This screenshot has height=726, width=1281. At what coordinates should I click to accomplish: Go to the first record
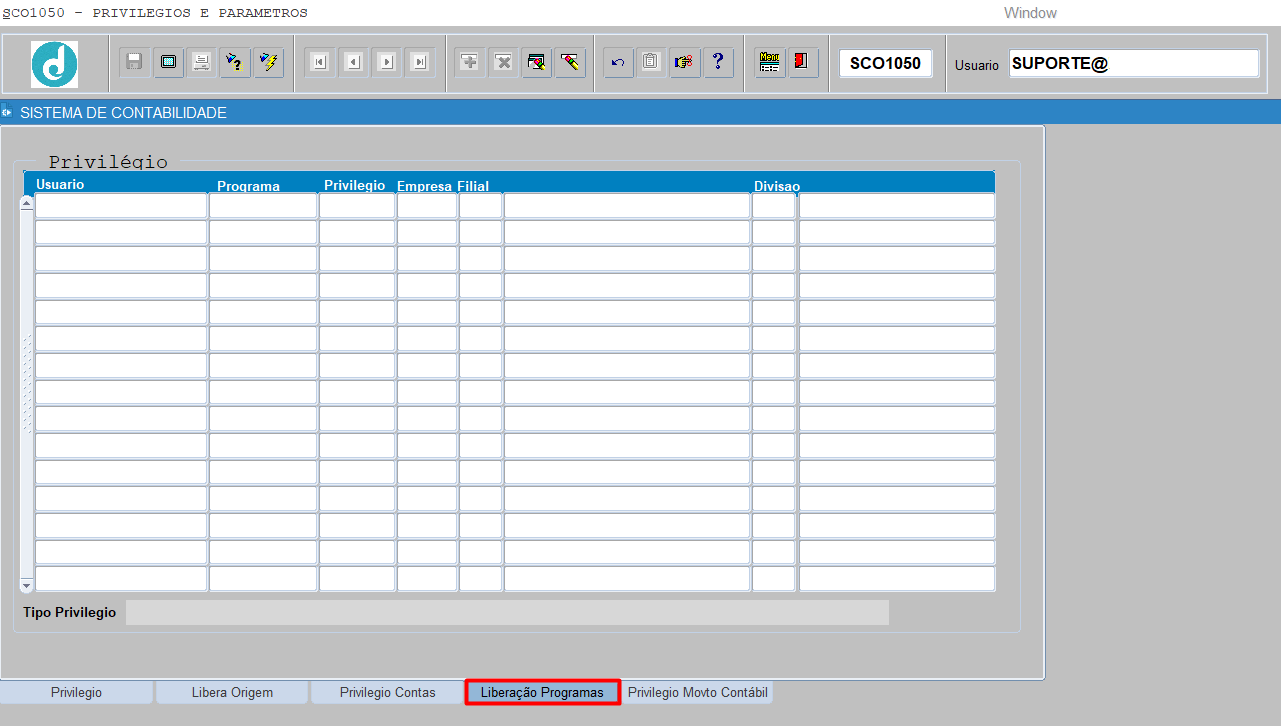point(320,62)
